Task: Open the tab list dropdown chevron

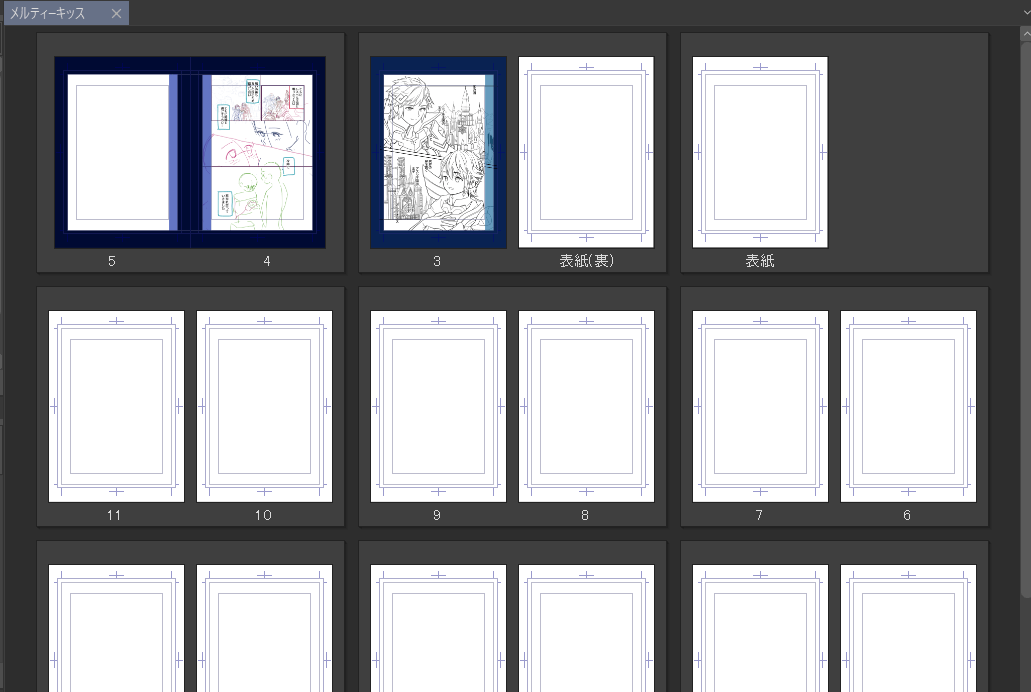Action: click(1025, 13)
